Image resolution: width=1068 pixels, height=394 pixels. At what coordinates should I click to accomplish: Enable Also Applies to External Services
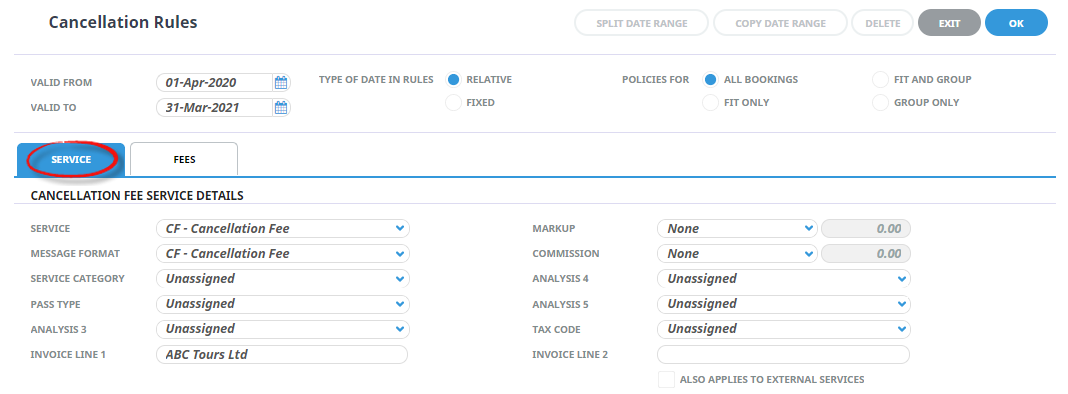click(x=666, y=380)
